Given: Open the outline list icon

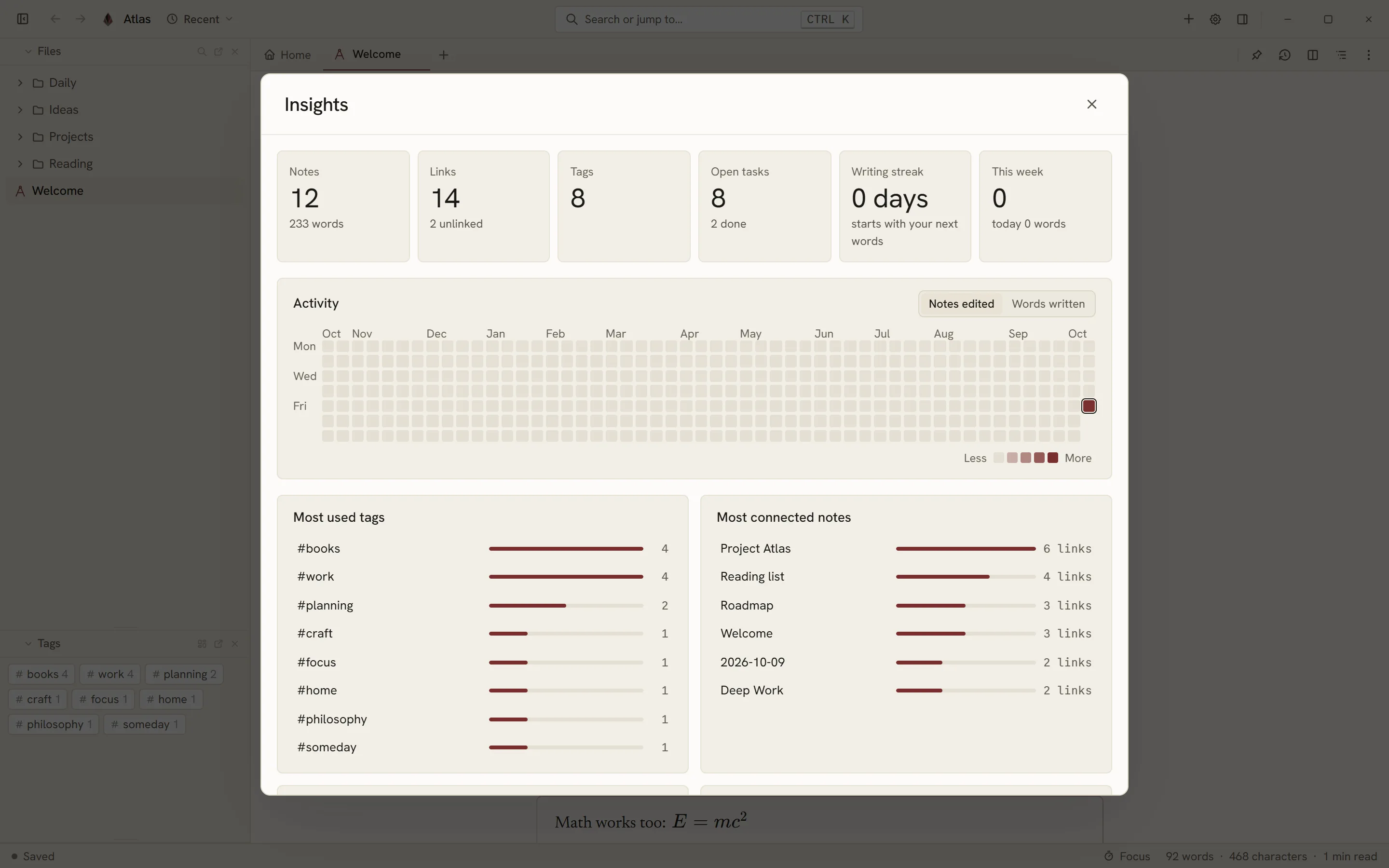Looking at the screenshot, I should click(x=1341, y=54).
